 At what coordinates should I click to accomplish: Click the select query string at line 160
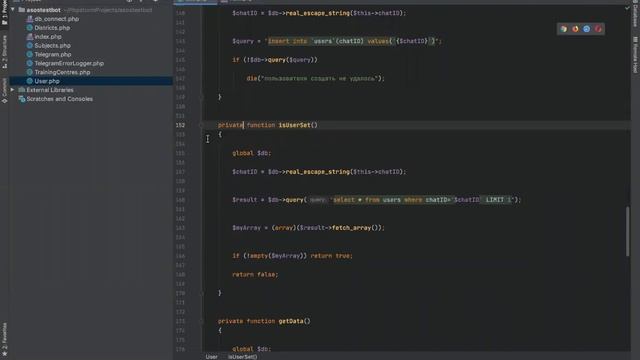422,200
